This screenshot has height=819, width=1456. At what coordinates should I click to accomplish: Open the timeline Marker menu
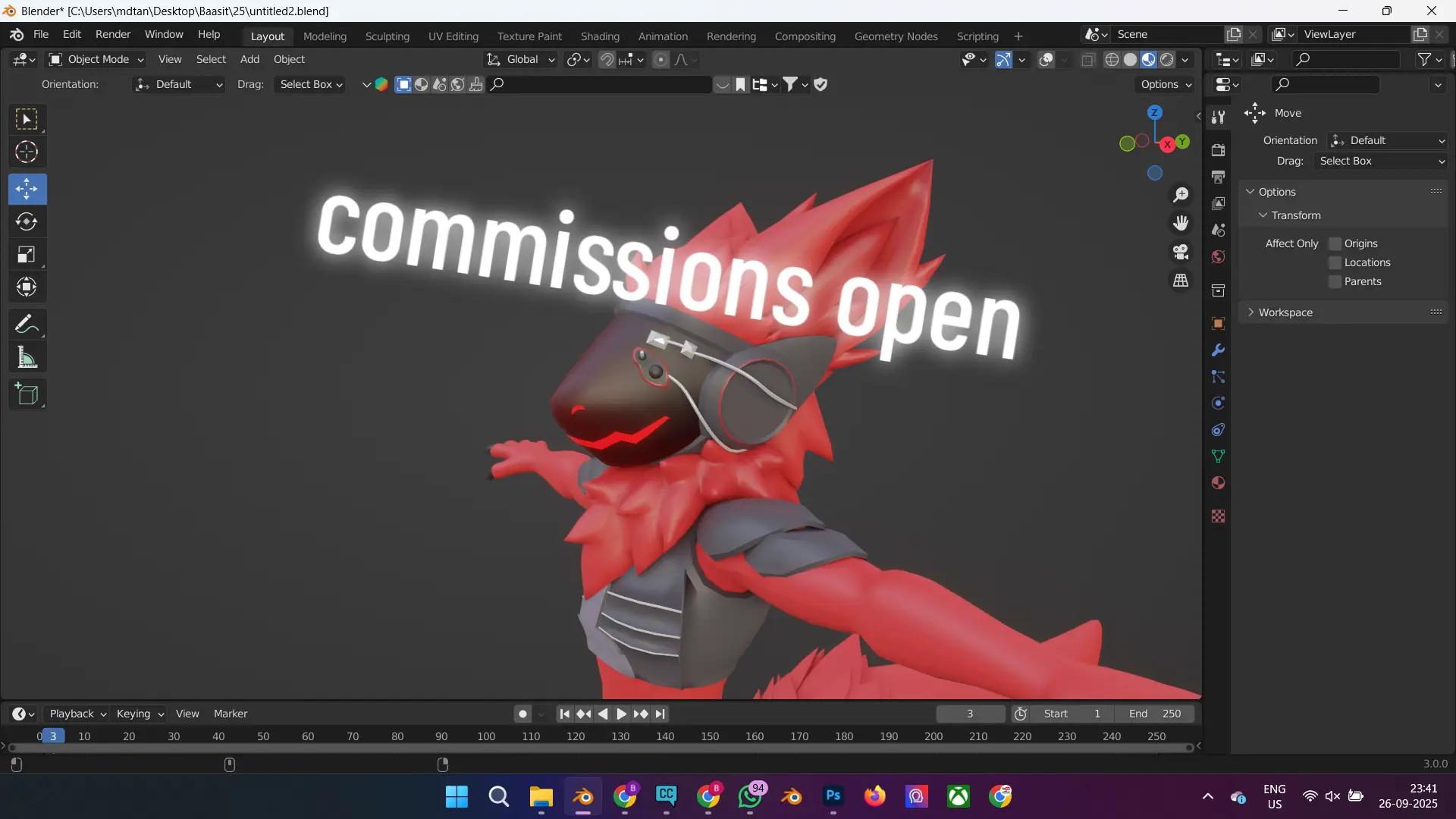pyautogui.click(x=231, y=714)
